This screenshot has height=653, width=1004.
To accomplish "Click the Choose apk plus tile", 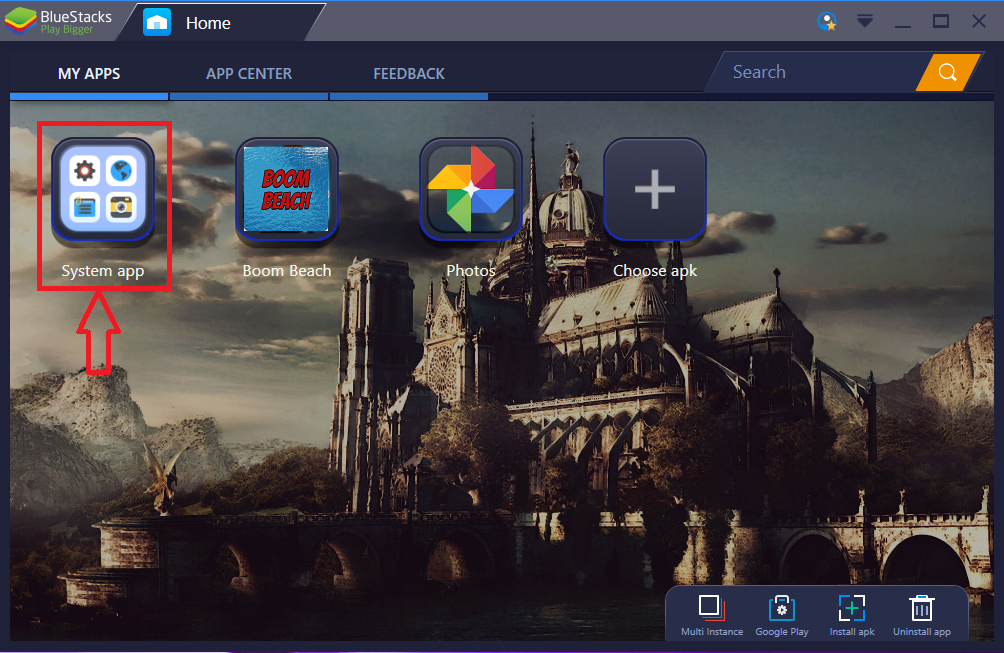I will (x=654, y=189).
